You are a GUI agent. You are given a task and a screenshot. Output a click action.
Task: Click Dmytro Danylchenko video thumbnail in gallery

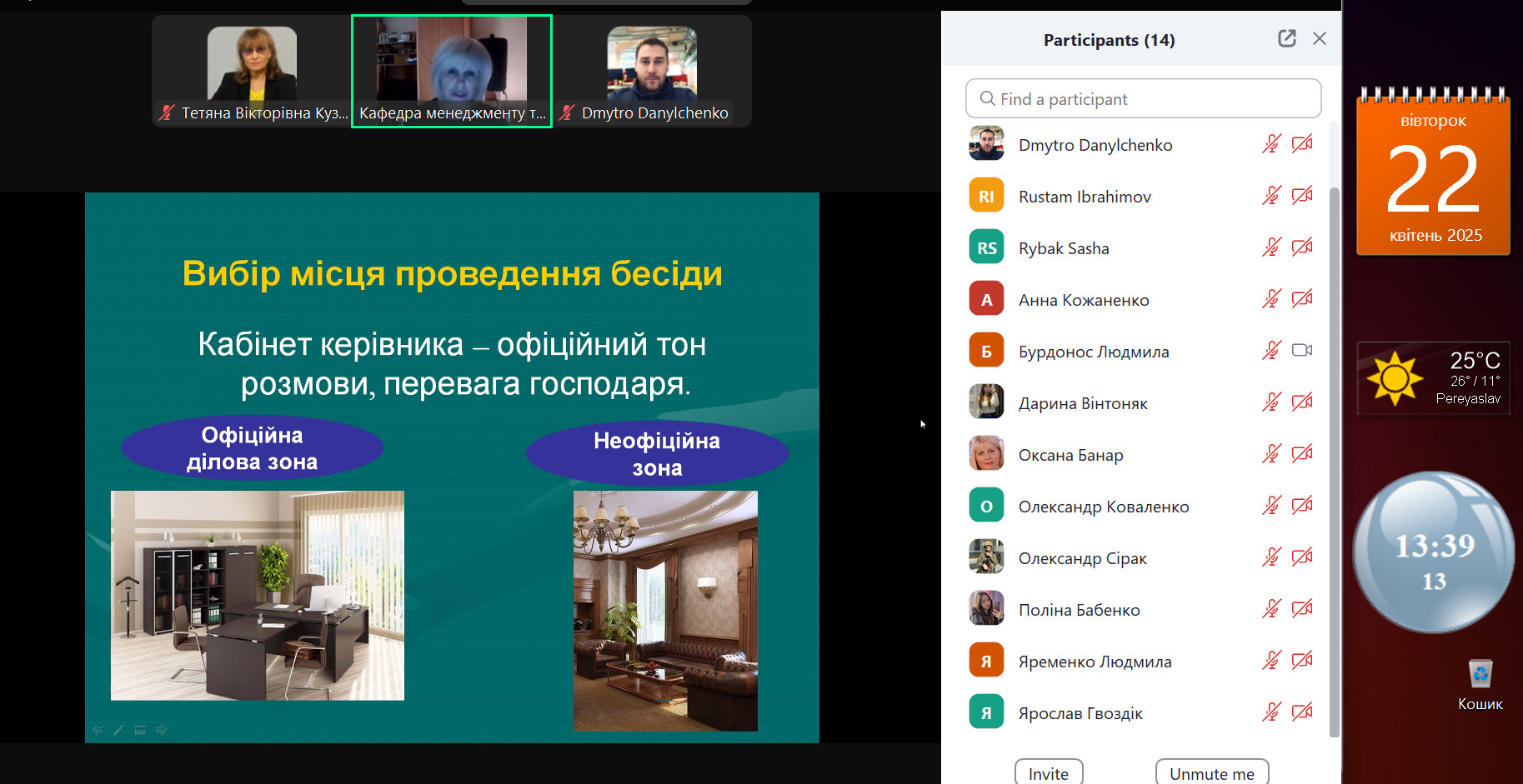(652, 71)
